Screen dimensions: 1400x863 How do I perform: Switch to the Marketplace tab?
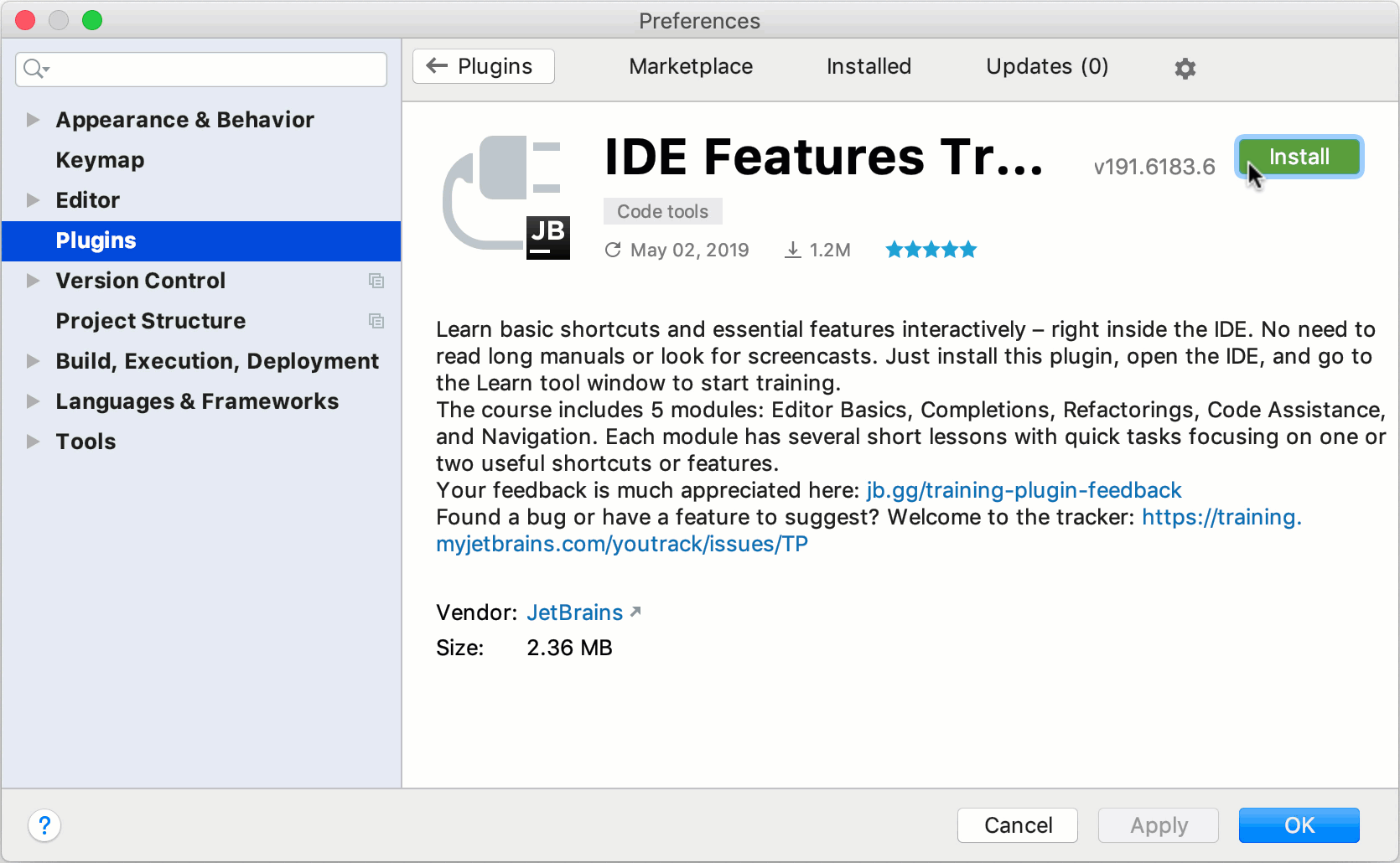click(x=691, y=66)
